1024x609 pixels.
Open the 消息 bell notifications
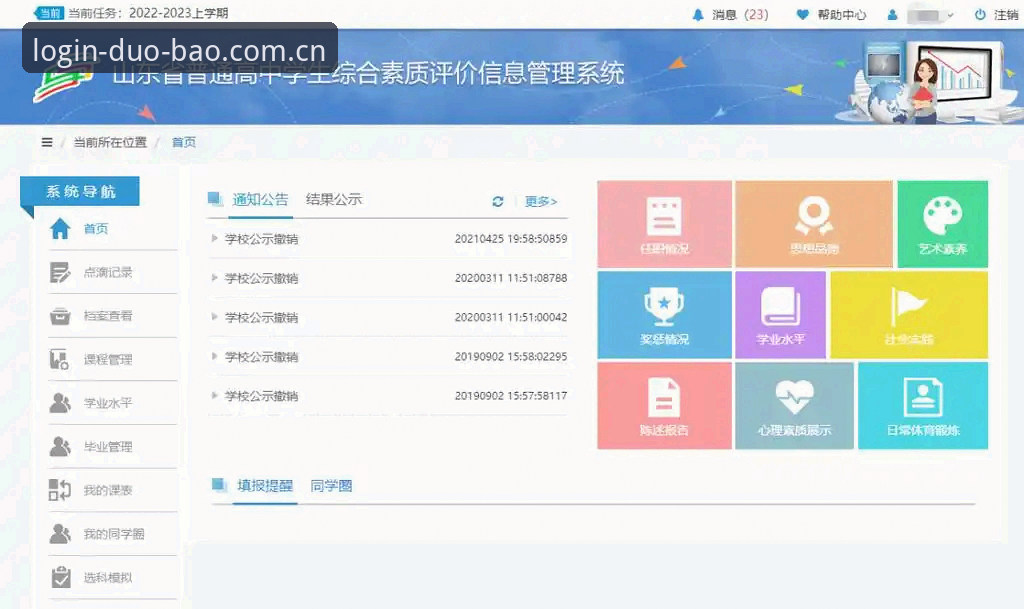click(698, 14)
